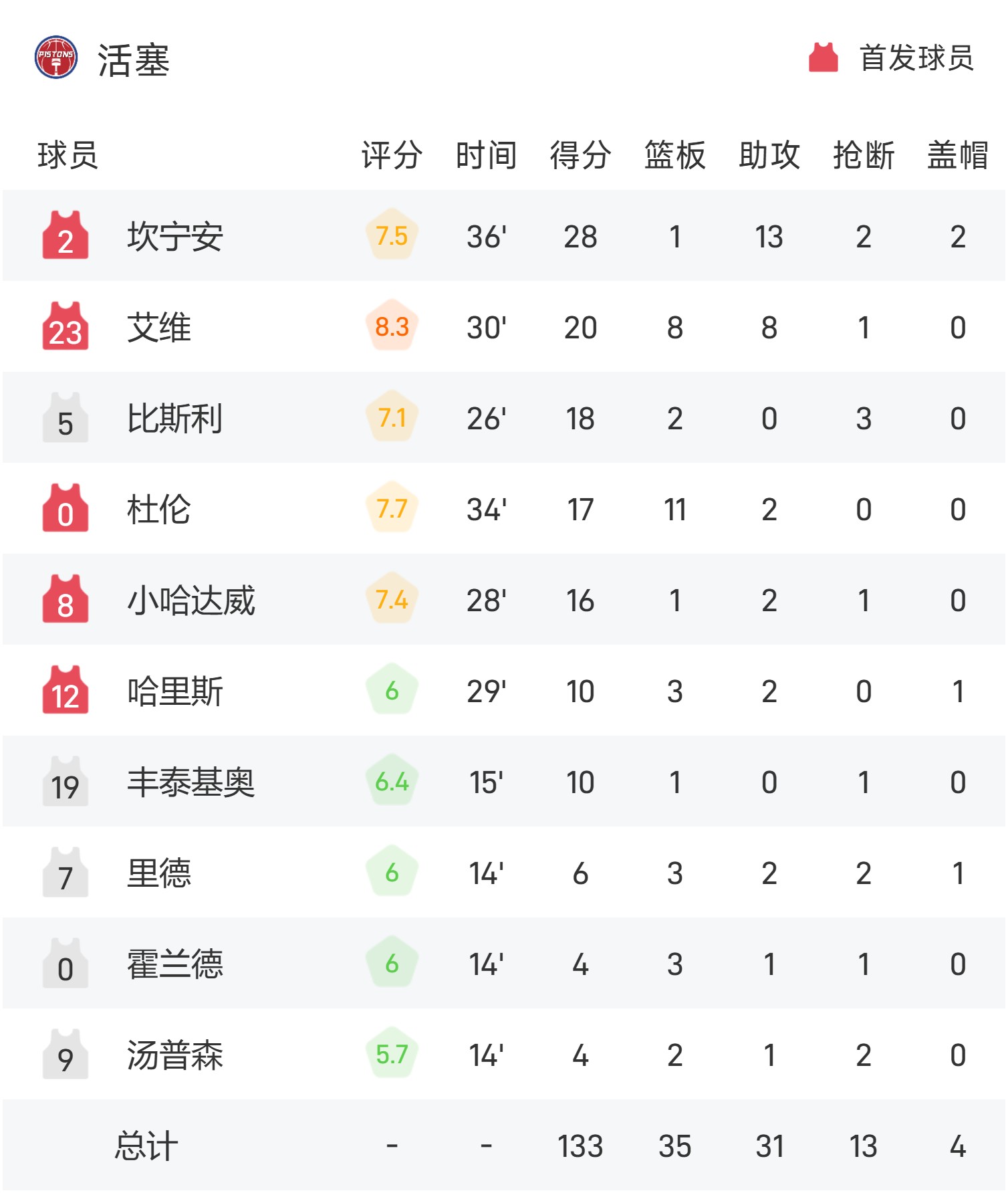Screen dimensions: 1008x1193
Task: Click the red starter jersey legend icon
Action: pos(823,58)
